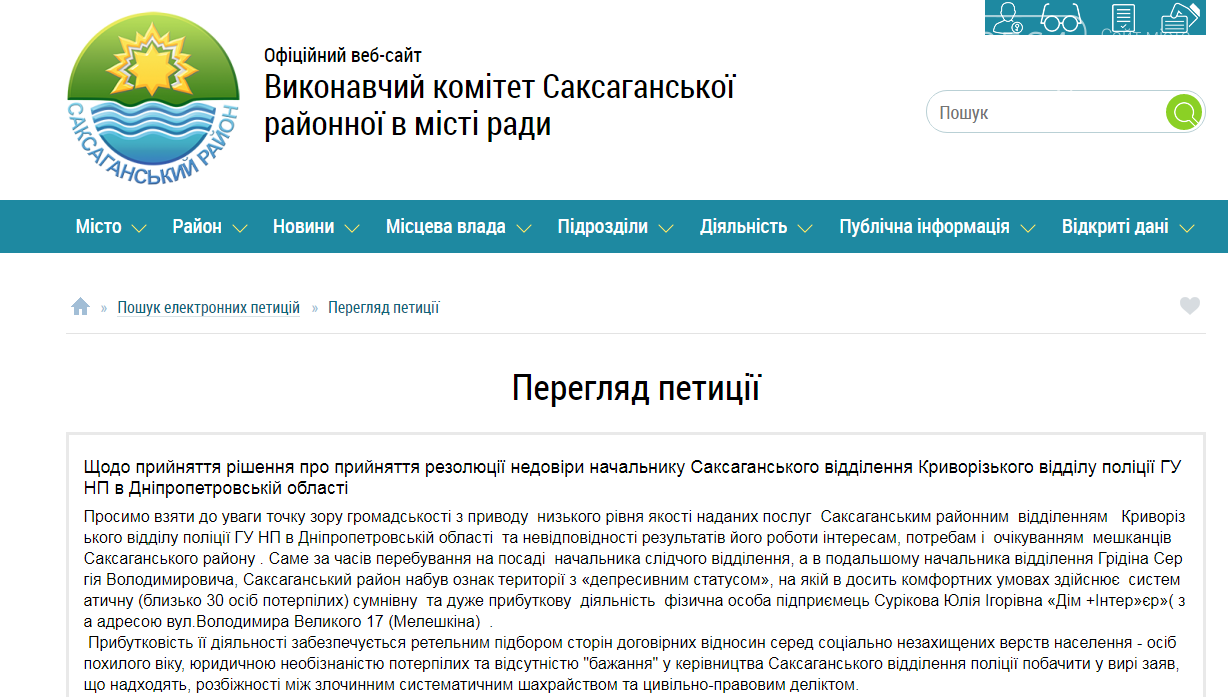
Task: Click the home icon in breadcrumbs
Action: [x=80, y=307]
